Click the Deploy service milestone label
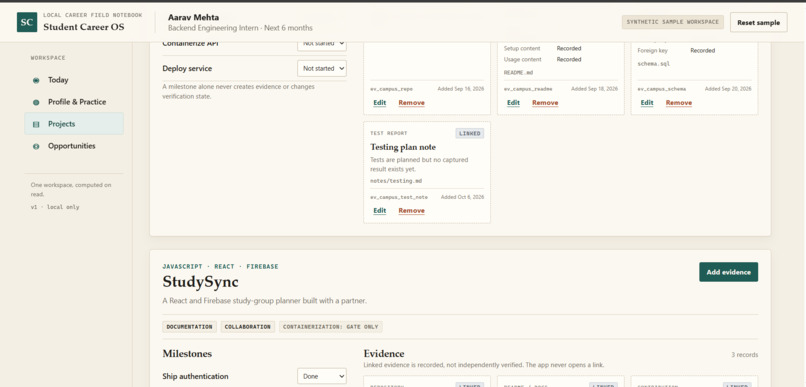 pyautogui.click(x=187, y=68)
